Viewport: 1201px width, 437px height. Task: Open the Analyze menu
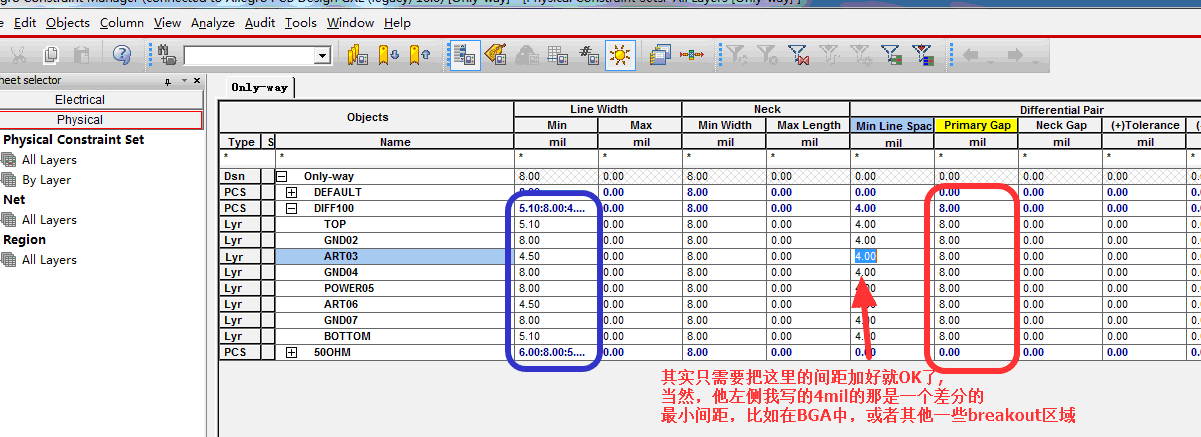click(x=212, y=22)
